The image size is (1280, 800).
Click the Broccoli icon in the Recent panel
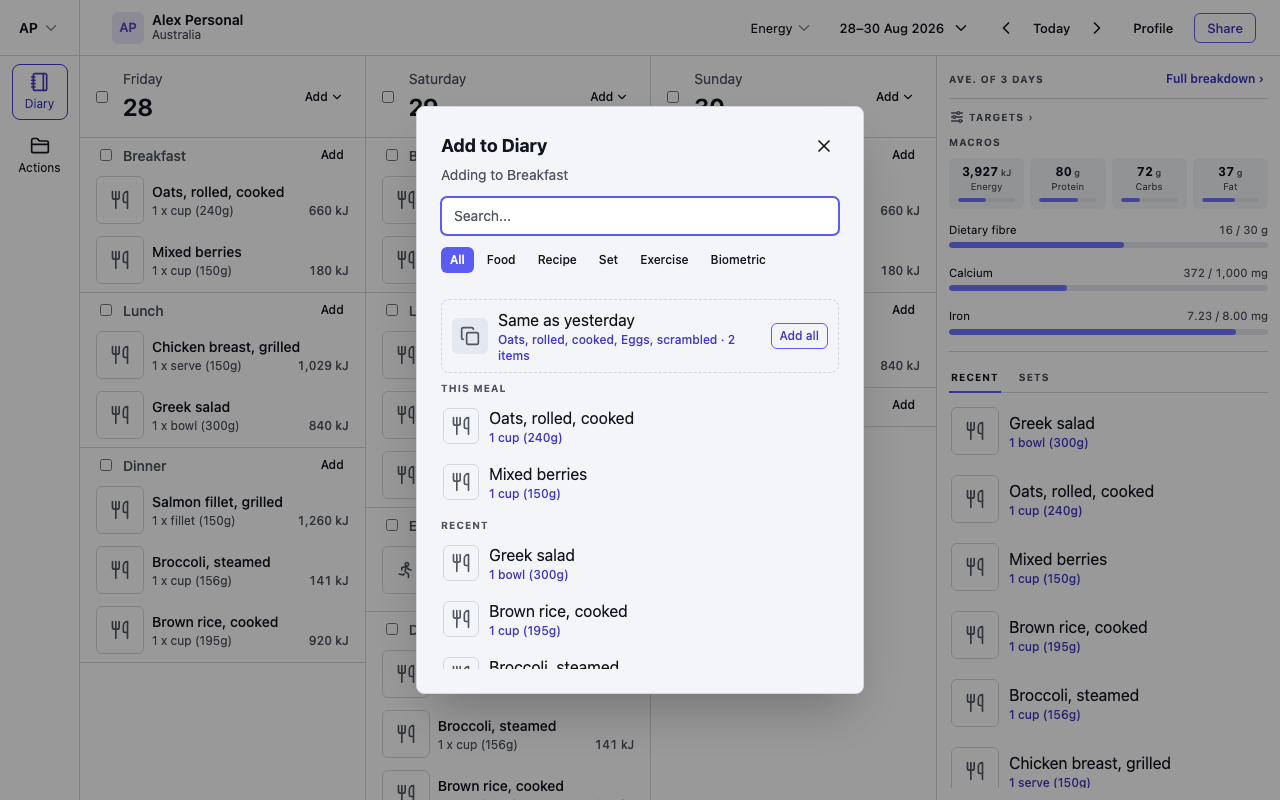975,703
